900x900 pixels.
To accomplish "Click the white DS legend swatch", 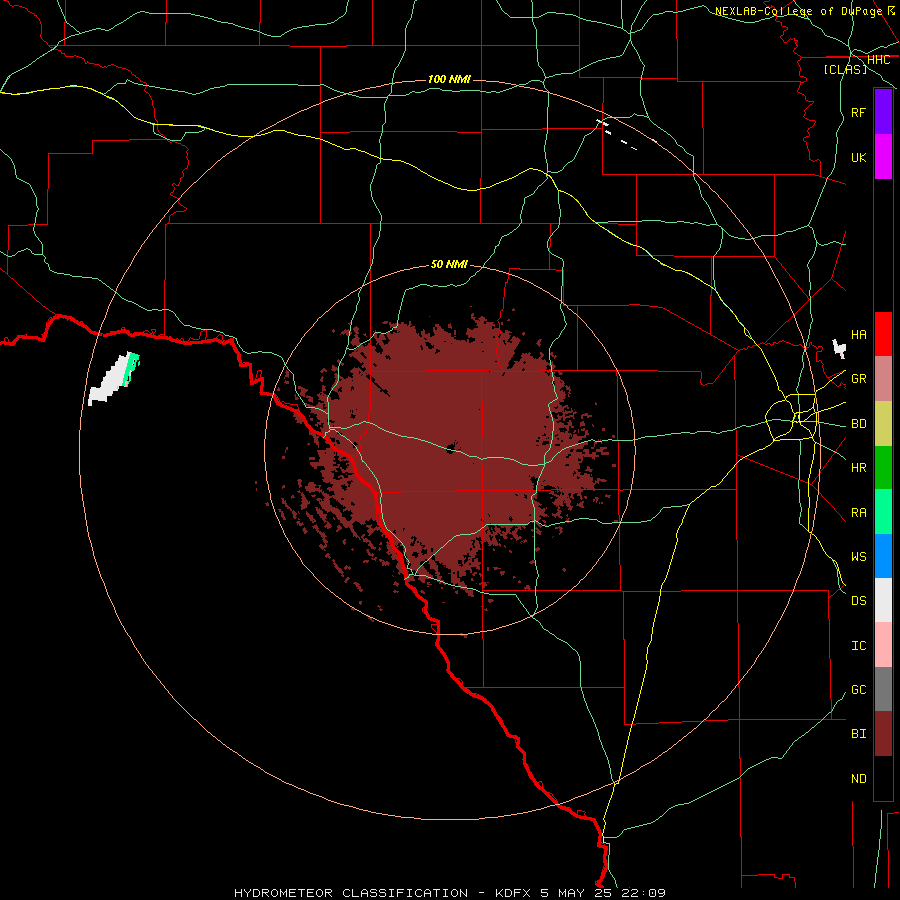I will click(x=883, y=600).
